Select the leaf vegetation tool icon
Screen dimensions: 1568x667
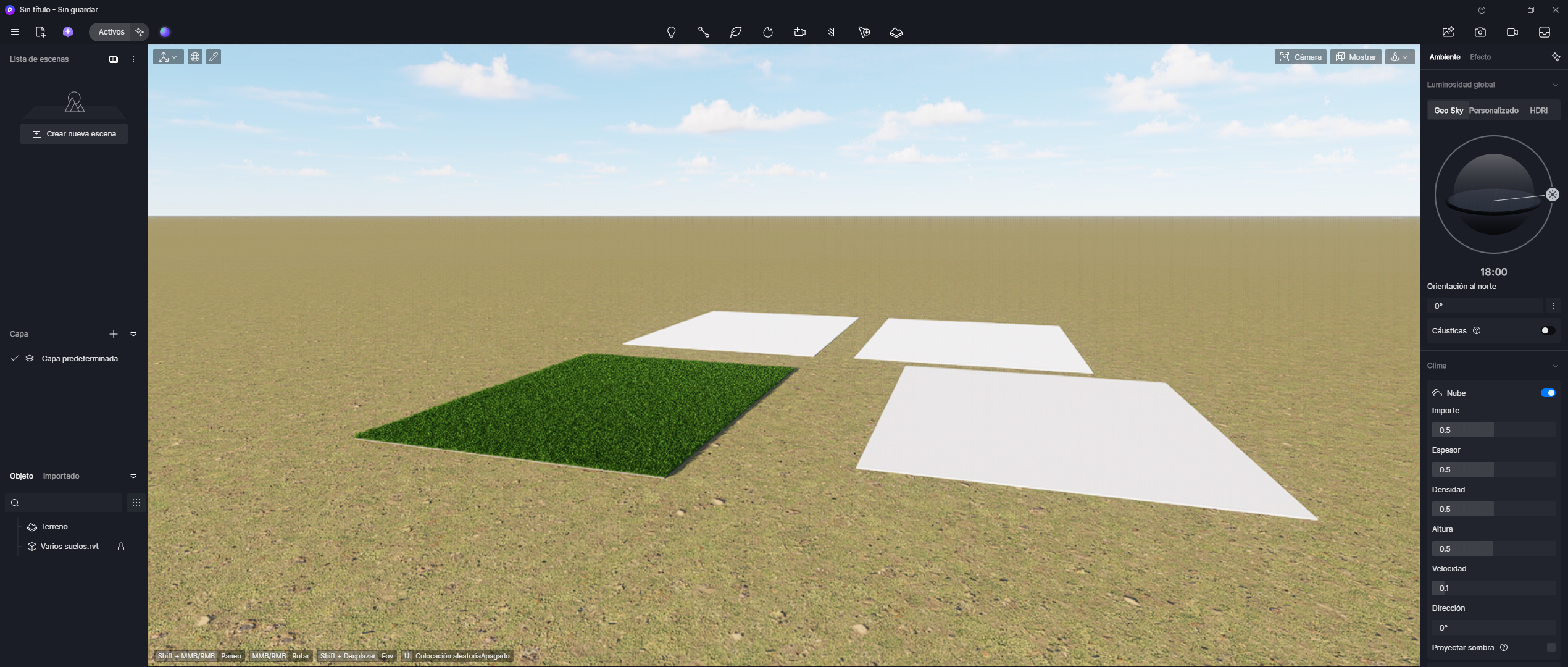click(735, 32)
